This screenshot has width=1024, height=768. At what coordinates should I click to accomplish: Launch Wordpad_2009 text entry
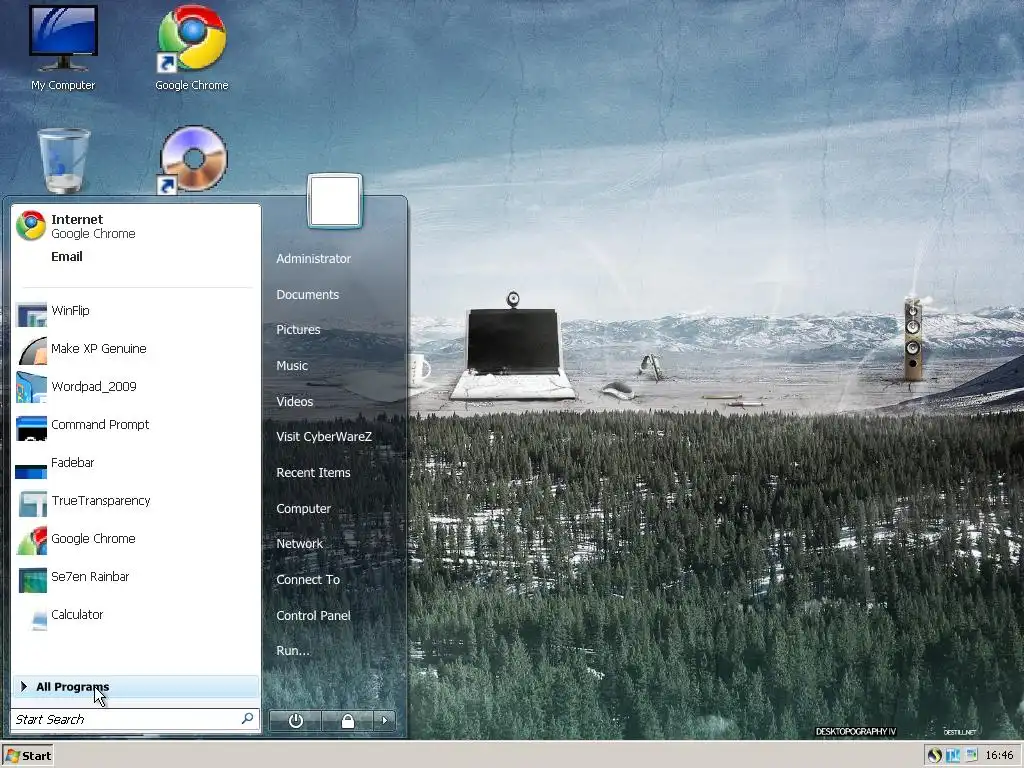coord(93,387)
